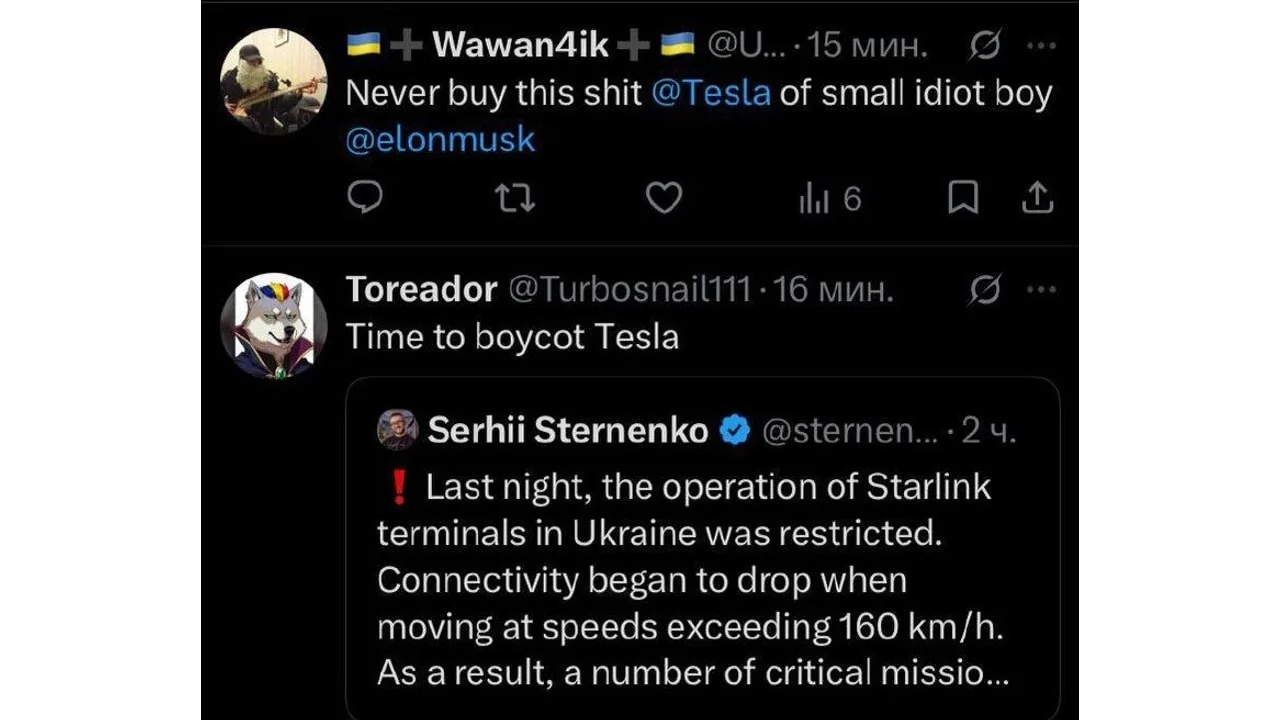This screenshot has width=1280, height=720.
Task: Open Toreador's wolf avatar profile
Action: pyautogui.click(x=274, y=325)
